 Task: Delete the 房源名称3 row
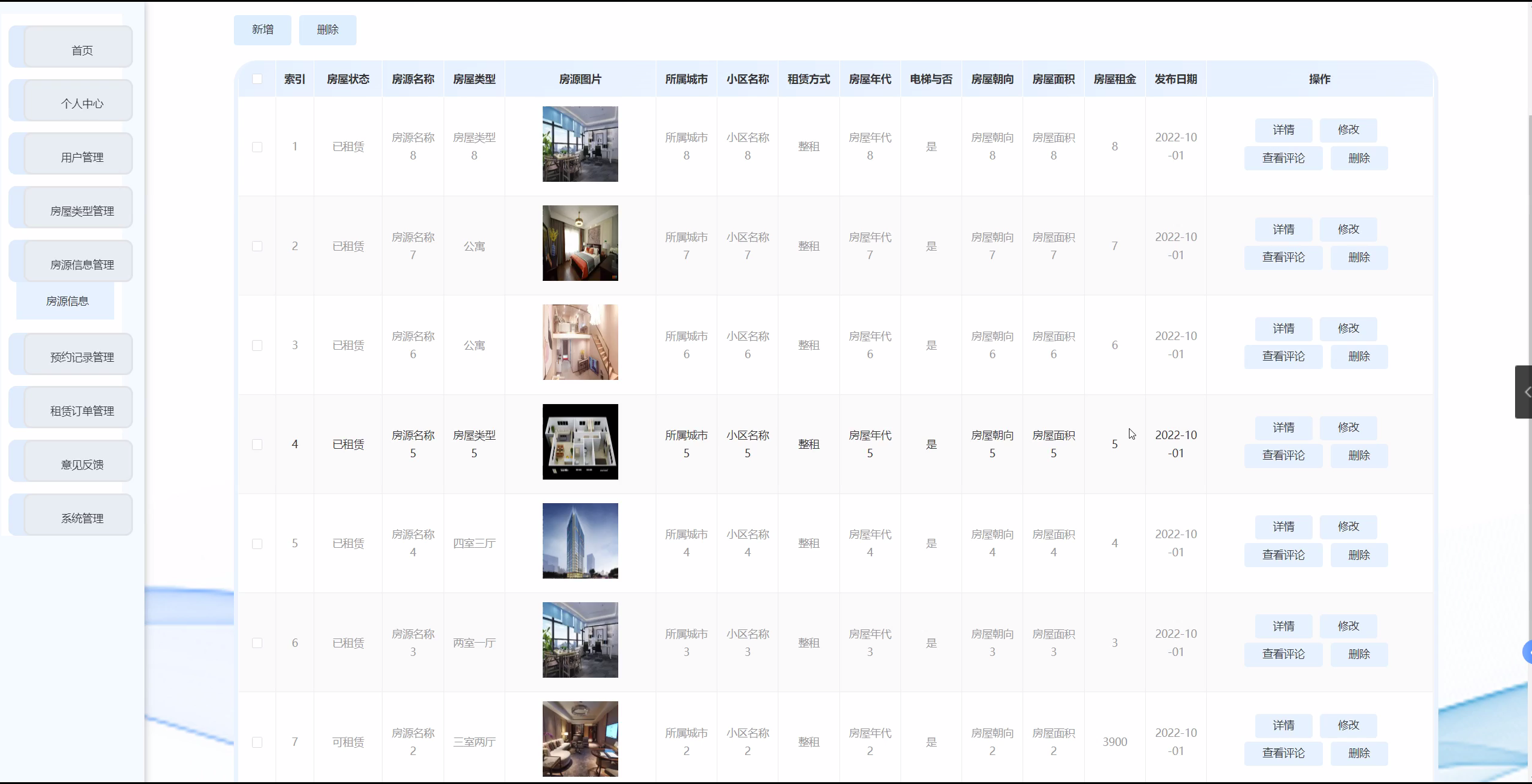click(1359, 654)
